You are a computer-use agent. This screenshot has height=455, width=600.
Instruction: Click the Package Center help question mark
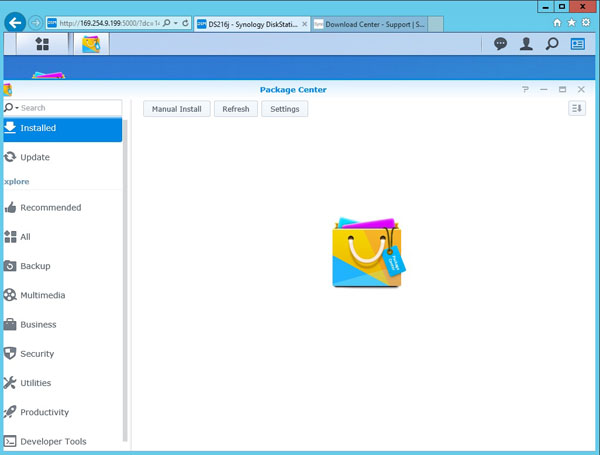click(525, 89)
